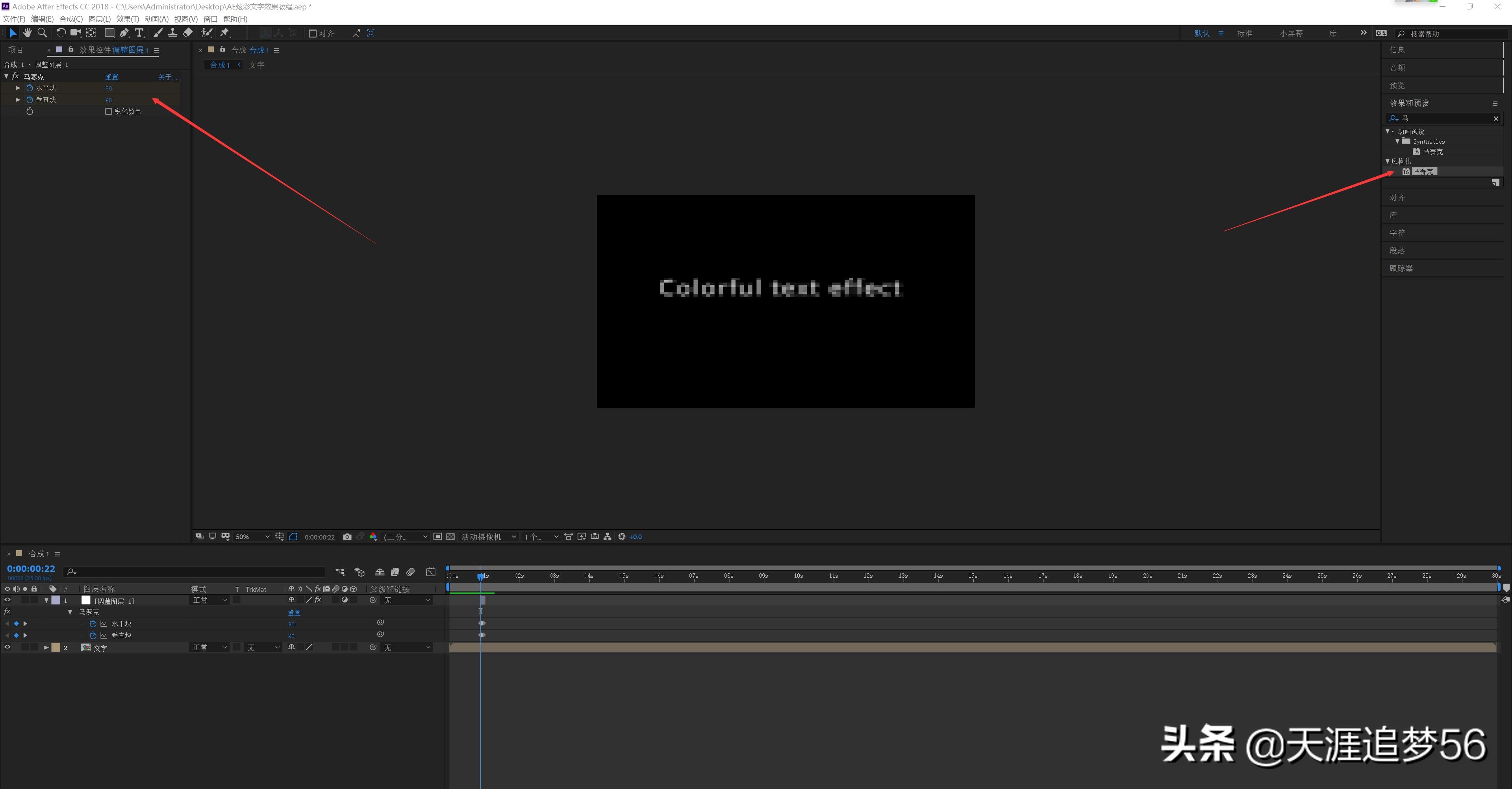Image resolution: width=1512 pixels, height=789 pixels.
Task: Select the Puppet Pin tool
Action: click(x=225, y=33)
